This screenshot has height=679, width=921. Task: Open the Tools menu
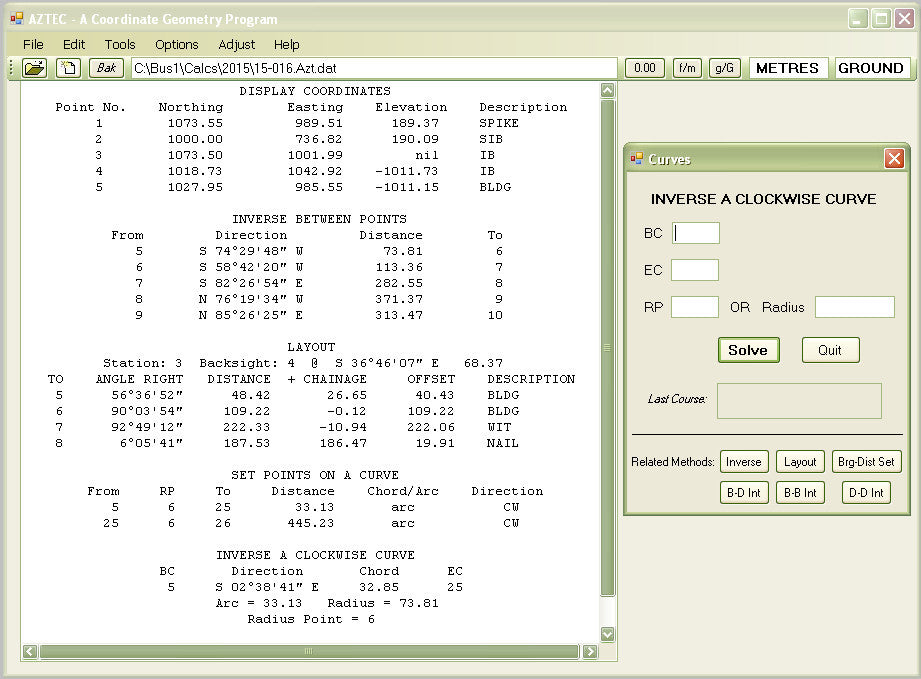(x=120, y=44)
